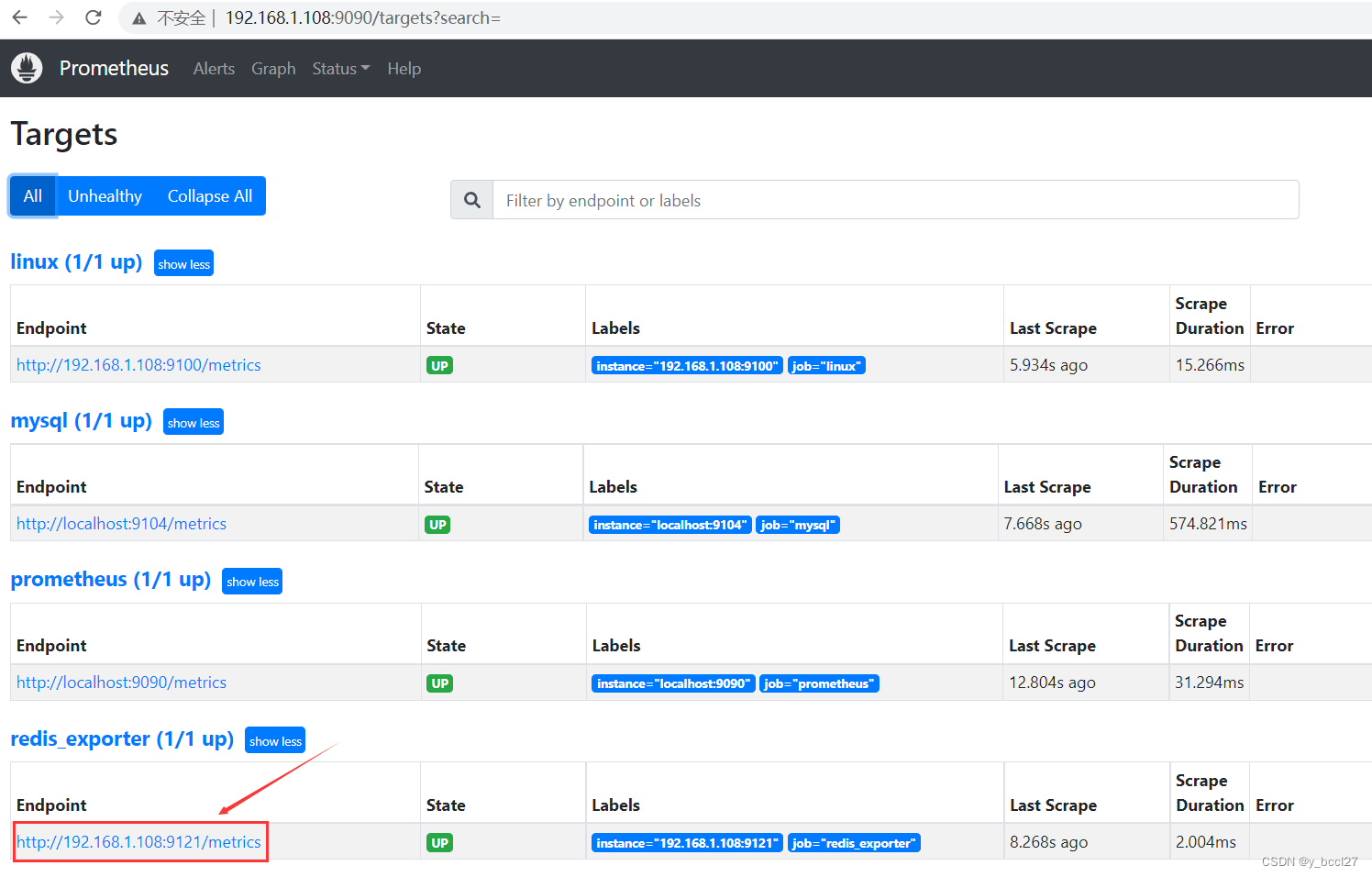1372x877 pixels.
Task: Select the Unhealthy filter button
Action: pyautogui.click(x=105, y=196)
